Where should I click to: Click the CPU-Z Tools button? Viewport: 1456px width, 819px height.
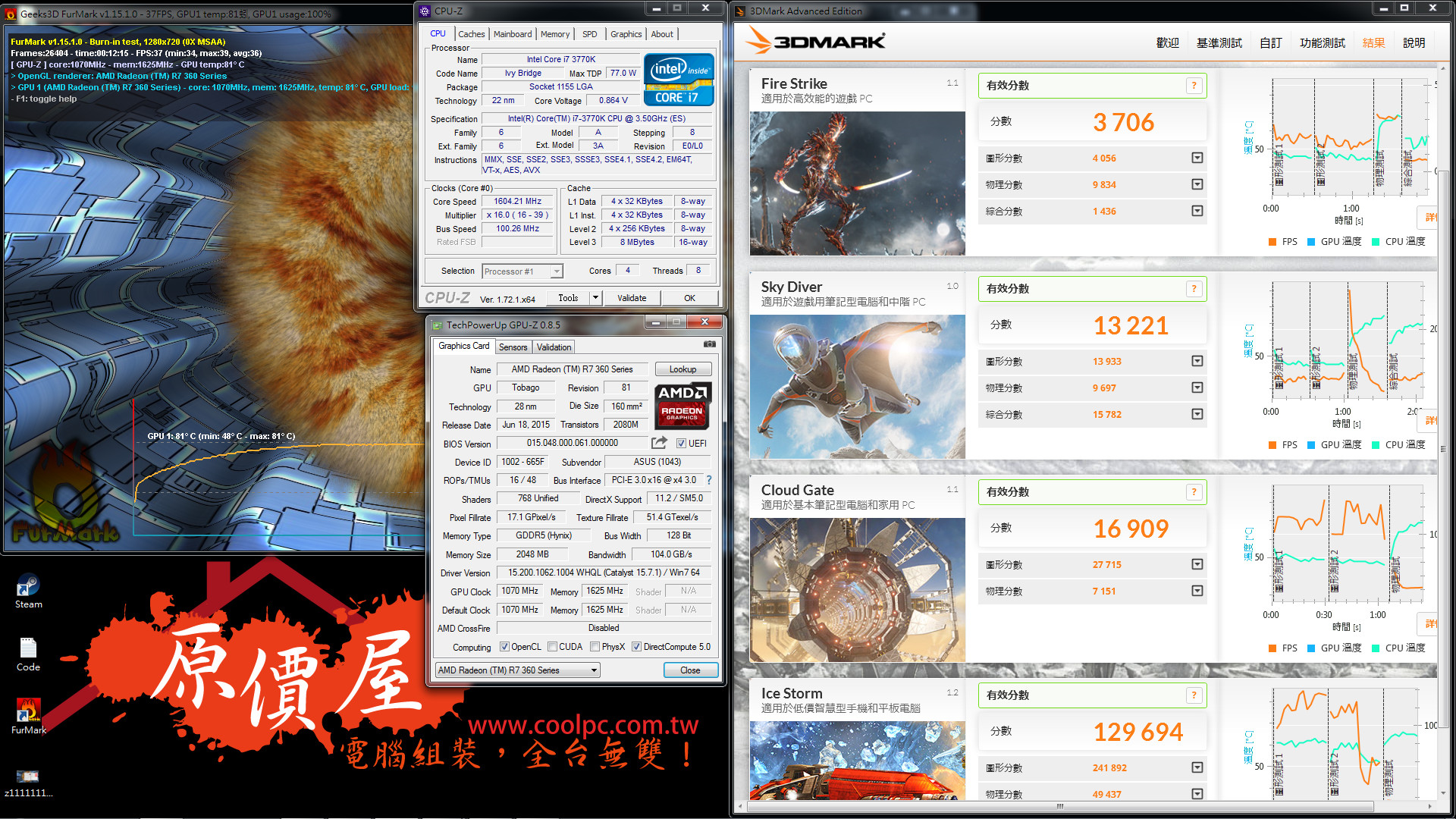click(x=568, y=298)
